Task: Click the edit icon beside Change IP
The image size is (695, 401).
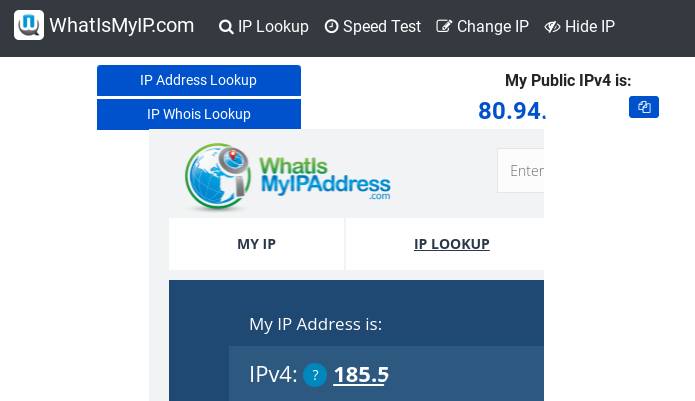Action: pyautogui.click(x=444, y=26)
